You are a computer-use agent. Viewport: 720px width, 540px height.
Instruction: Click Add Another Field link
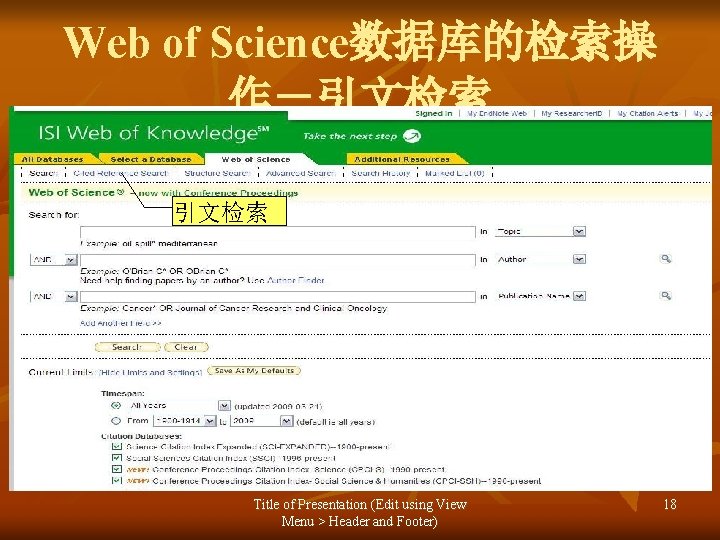pos(120,323)
